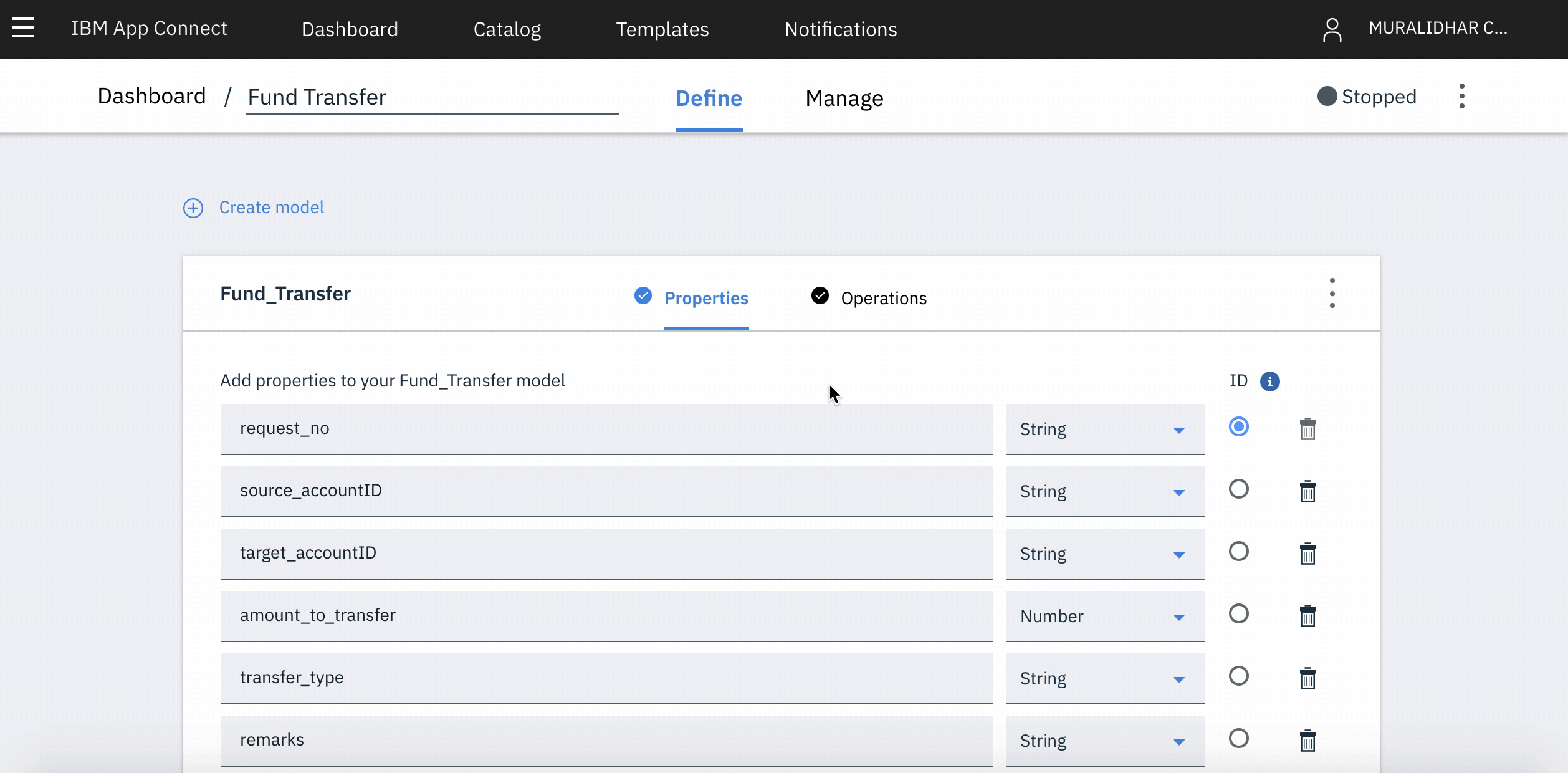Delete the amount_to_transfer property
Viewport: 1568px width, 773px height.
click(1307, 616)
